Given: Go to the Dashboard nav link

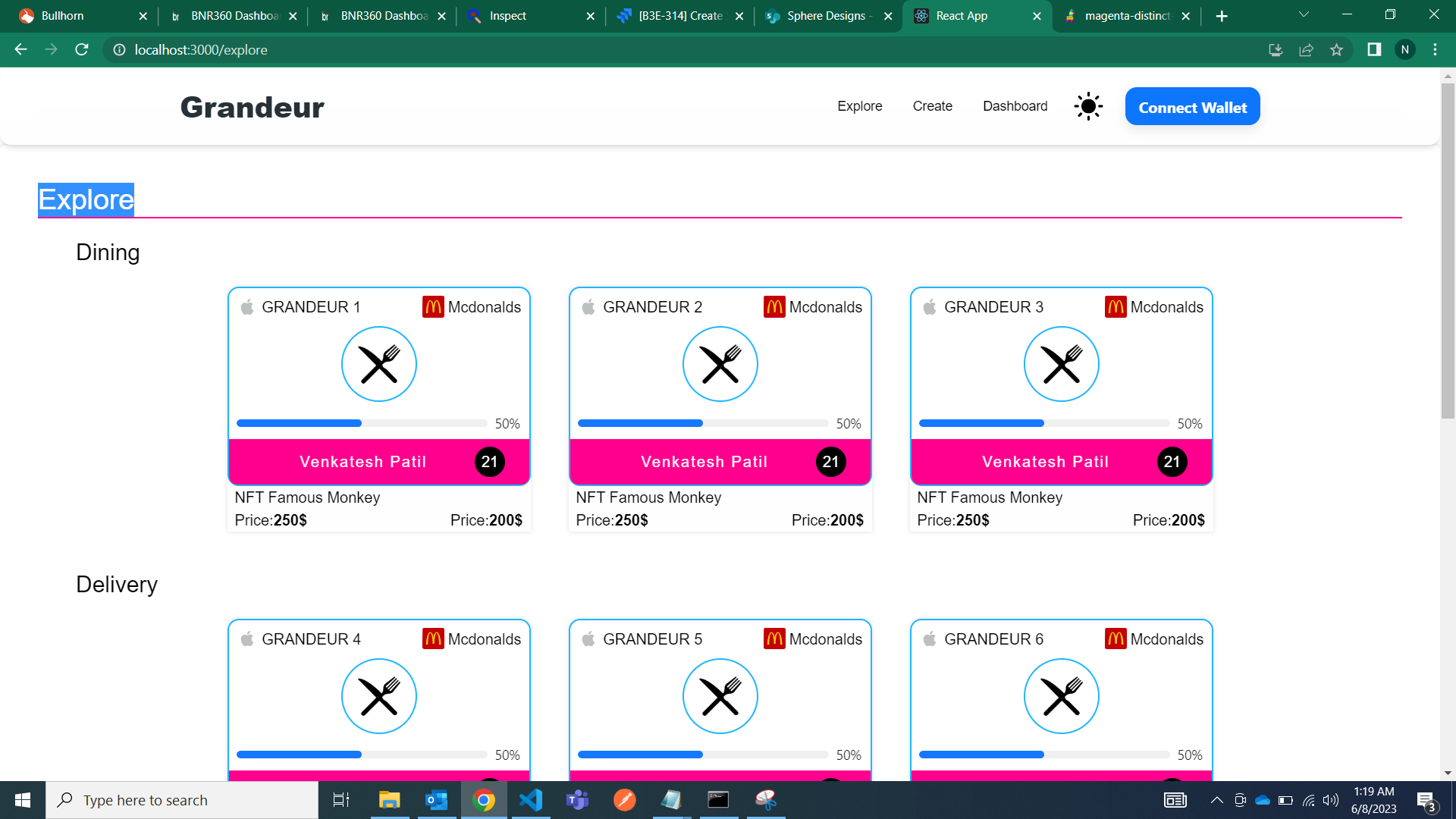Looking at the screenshot, I should (1015, 106).
